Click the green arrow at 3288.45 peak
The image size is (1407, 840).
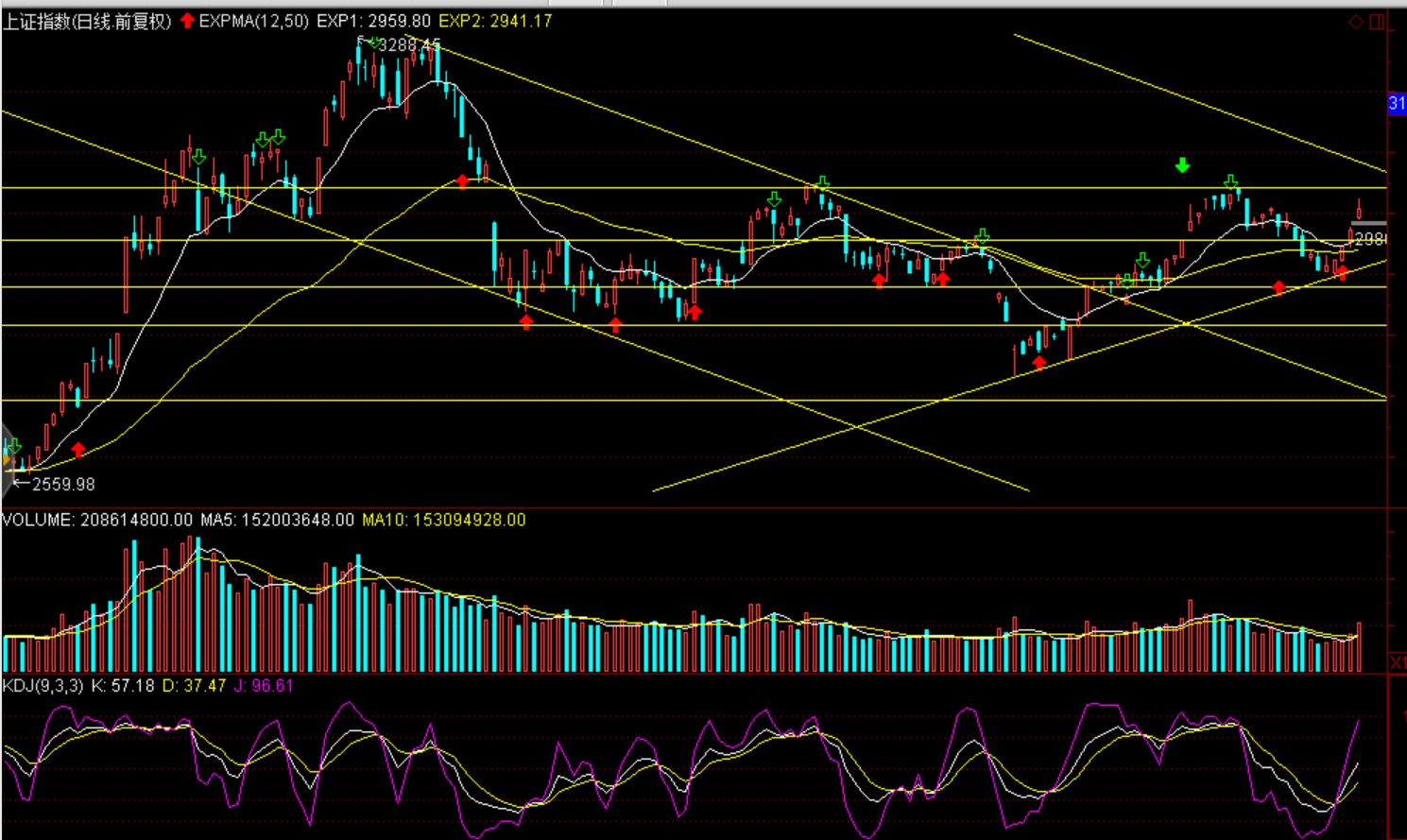pos(375,43)
